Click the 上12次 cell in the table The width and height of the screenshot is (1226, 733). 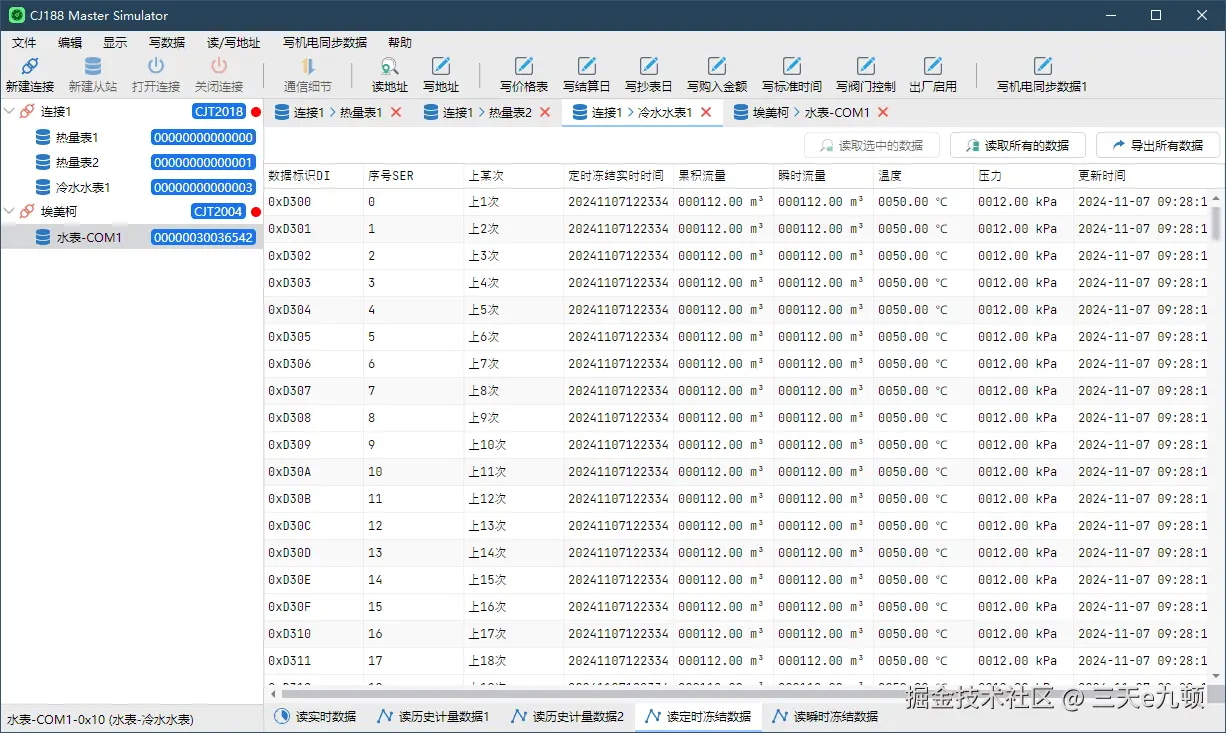(x=514, y=499)
